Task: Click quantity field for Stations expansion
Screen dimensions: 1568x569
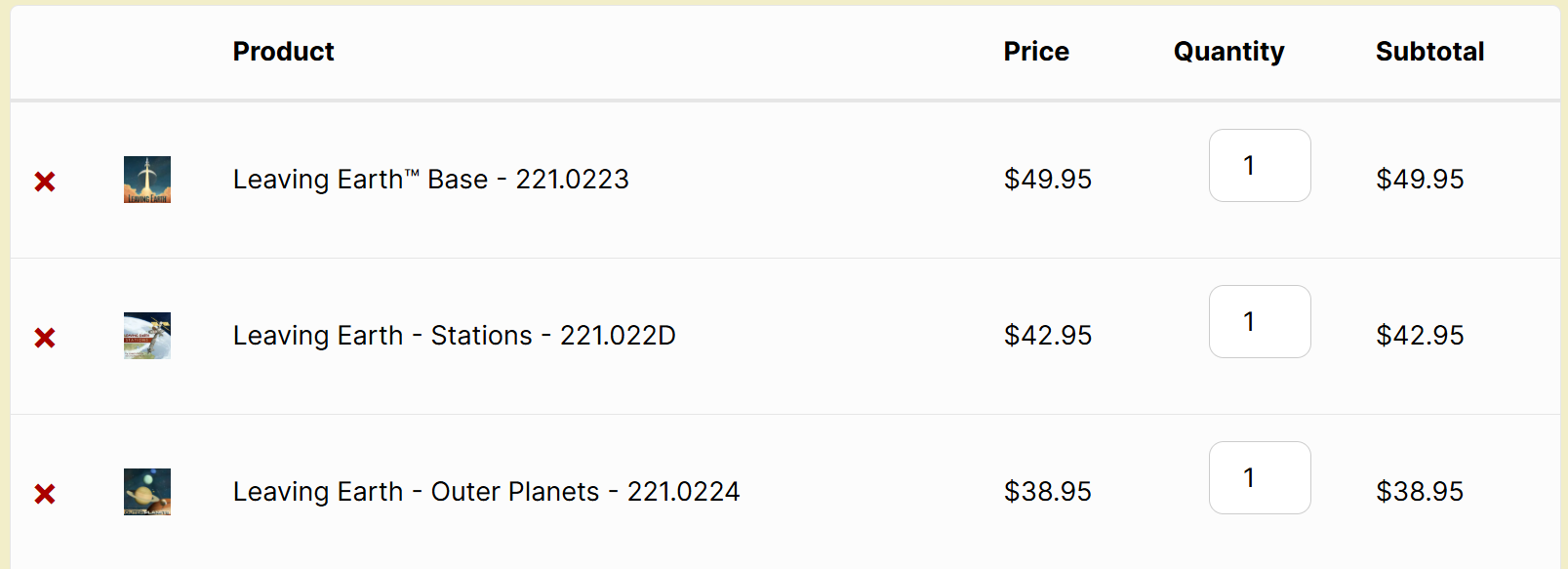Action: pos(1260,322)
